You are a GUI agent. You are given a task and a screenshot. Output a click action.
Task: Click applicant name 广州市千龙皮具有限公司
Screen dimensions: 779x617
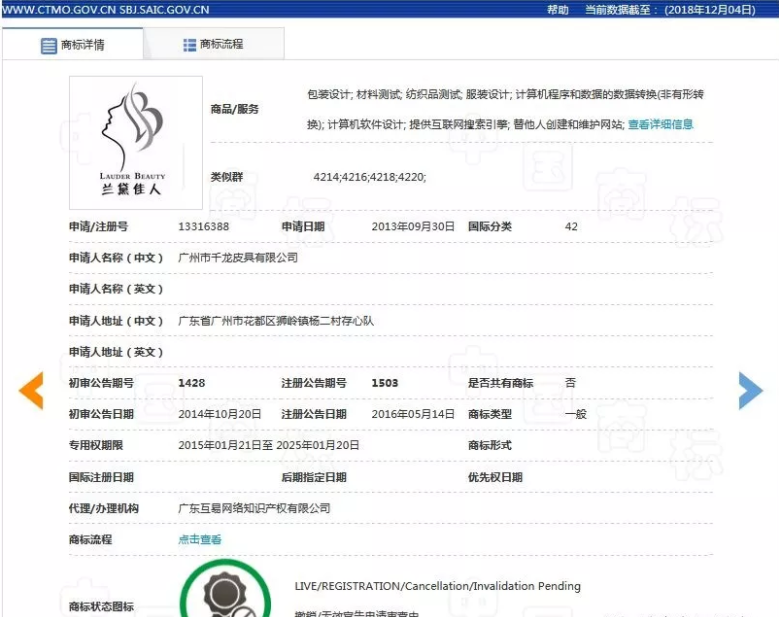pos(237,258)
